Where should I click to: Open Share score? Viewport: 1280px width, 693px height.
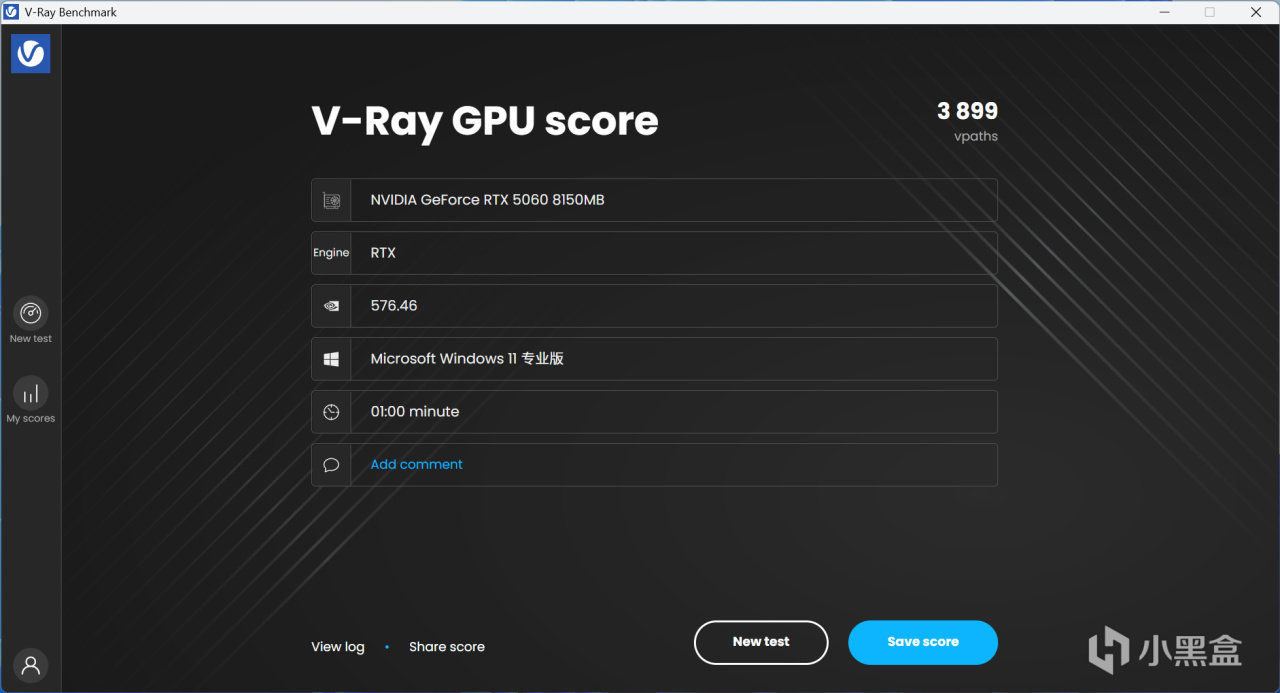point(447,646)
